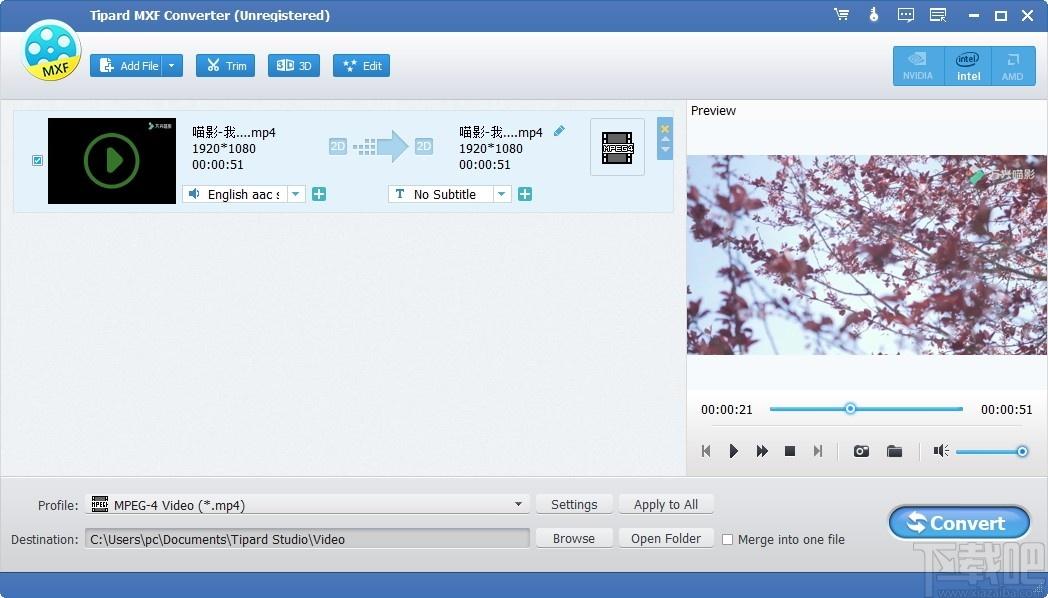Click the Destination path field
The height and width of the screenshot is (598, 1048).
pos(307,539)
